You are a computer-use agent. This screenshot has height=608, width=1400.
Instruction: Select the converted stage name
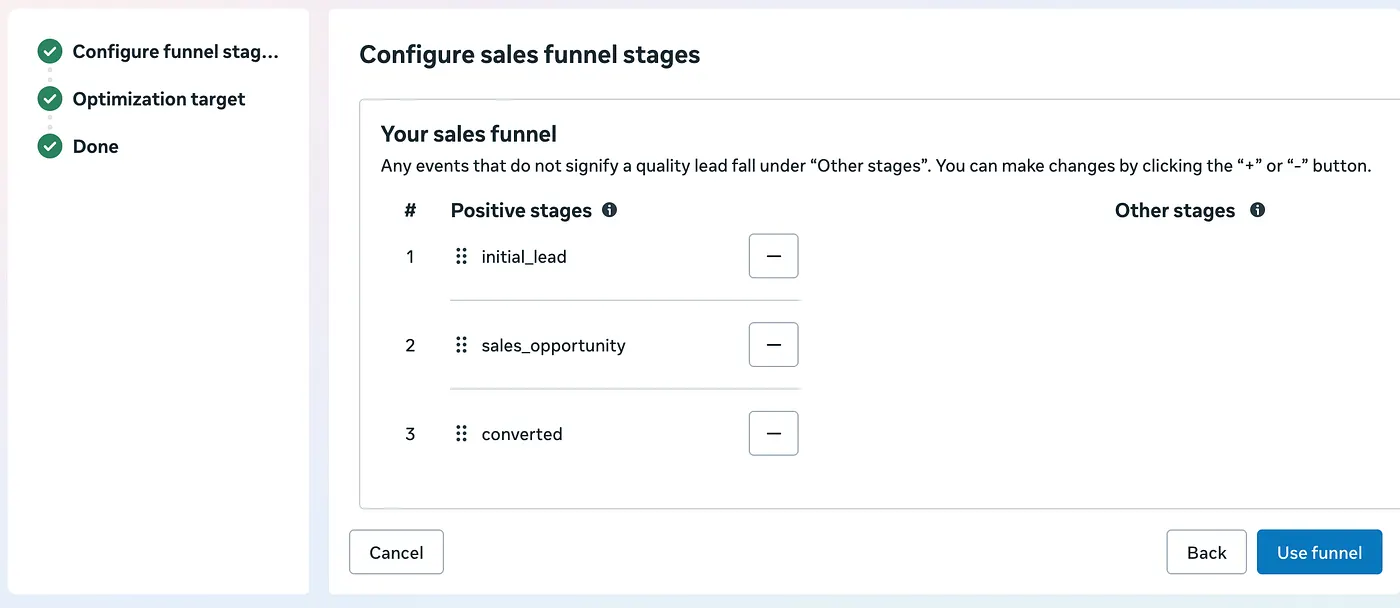[x=522, y=434]
